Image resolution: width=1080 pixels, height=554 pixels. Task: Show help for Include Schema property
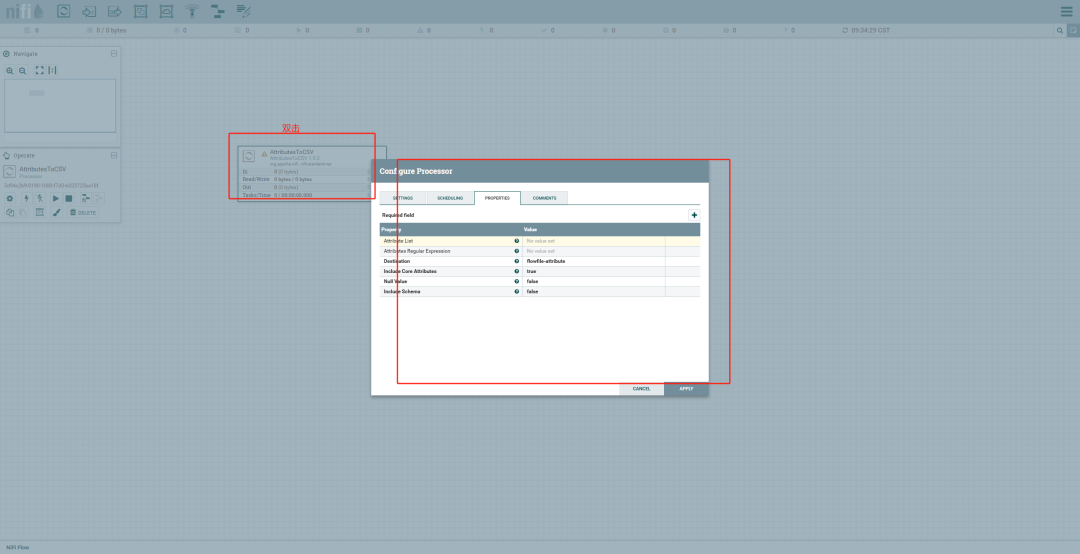click(517, 291)
